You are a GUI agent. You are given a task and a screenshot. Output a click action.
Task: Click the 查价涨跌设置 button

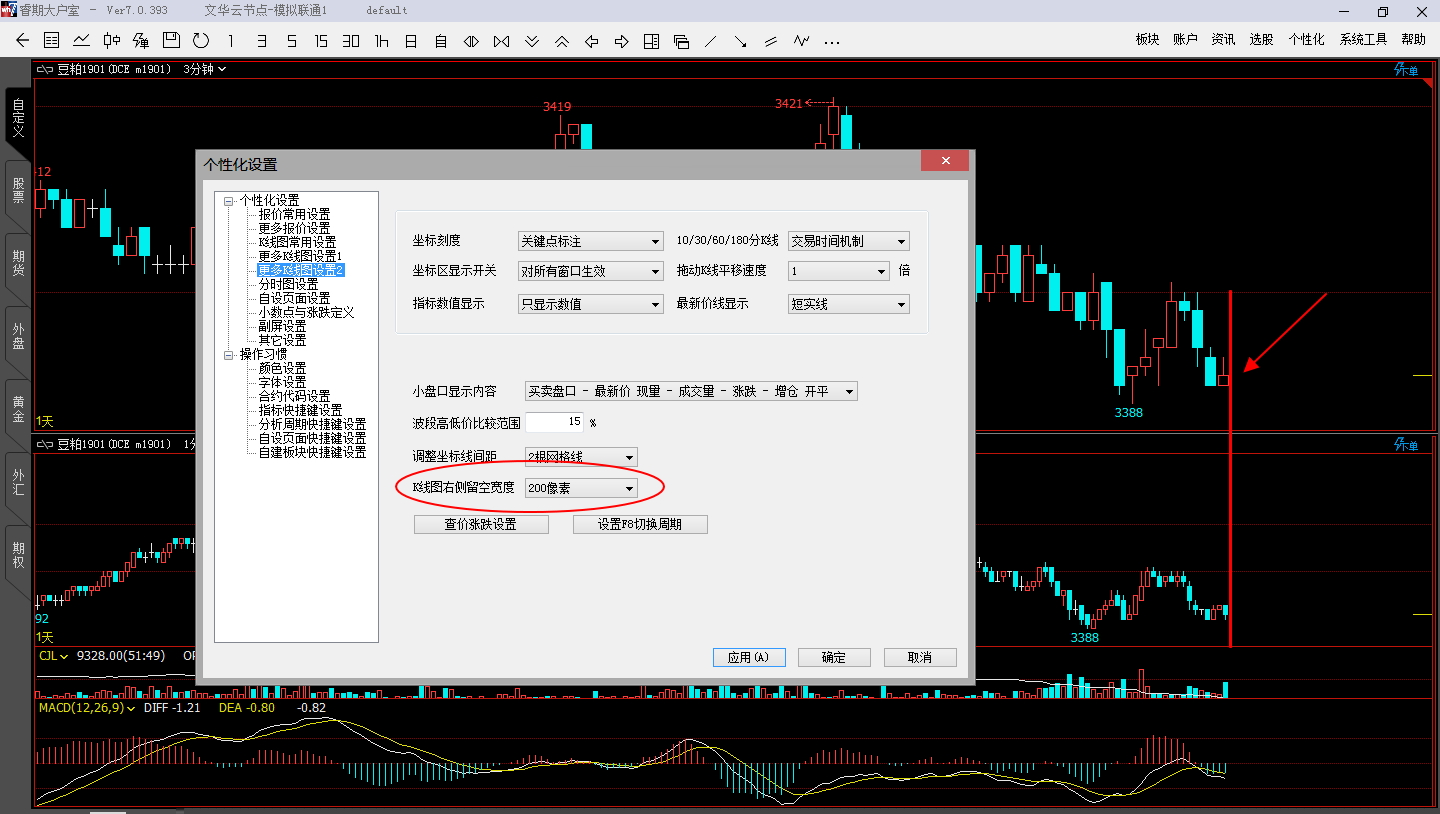click(x=481, y=524)
